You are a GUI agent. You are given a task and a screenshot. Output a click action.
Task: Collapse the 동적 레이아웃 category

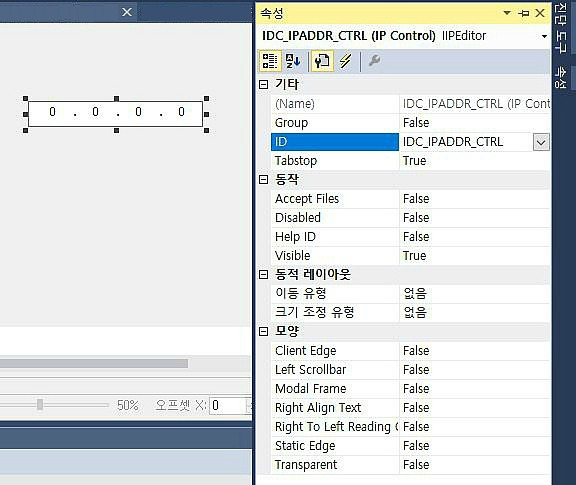point(263,274)
